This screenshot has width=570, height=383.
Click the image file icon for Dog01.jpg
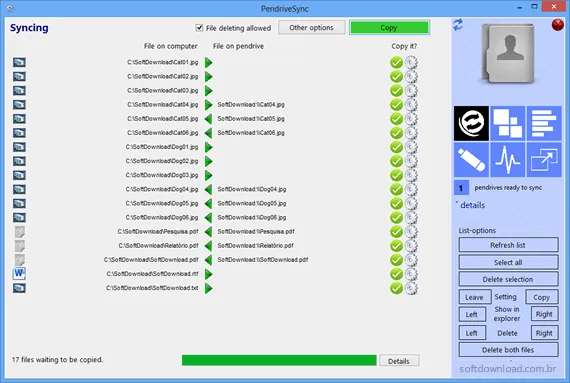click(x=19, y=147)
